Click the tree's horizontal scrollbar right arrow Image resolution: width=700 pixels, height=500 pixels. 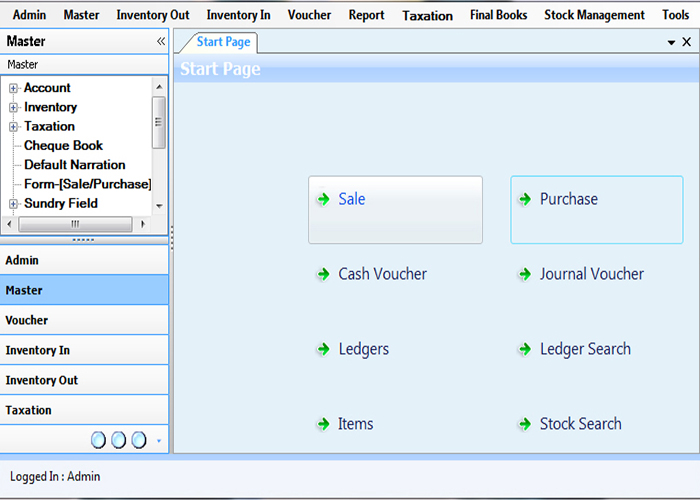click(x=143, y=224)
